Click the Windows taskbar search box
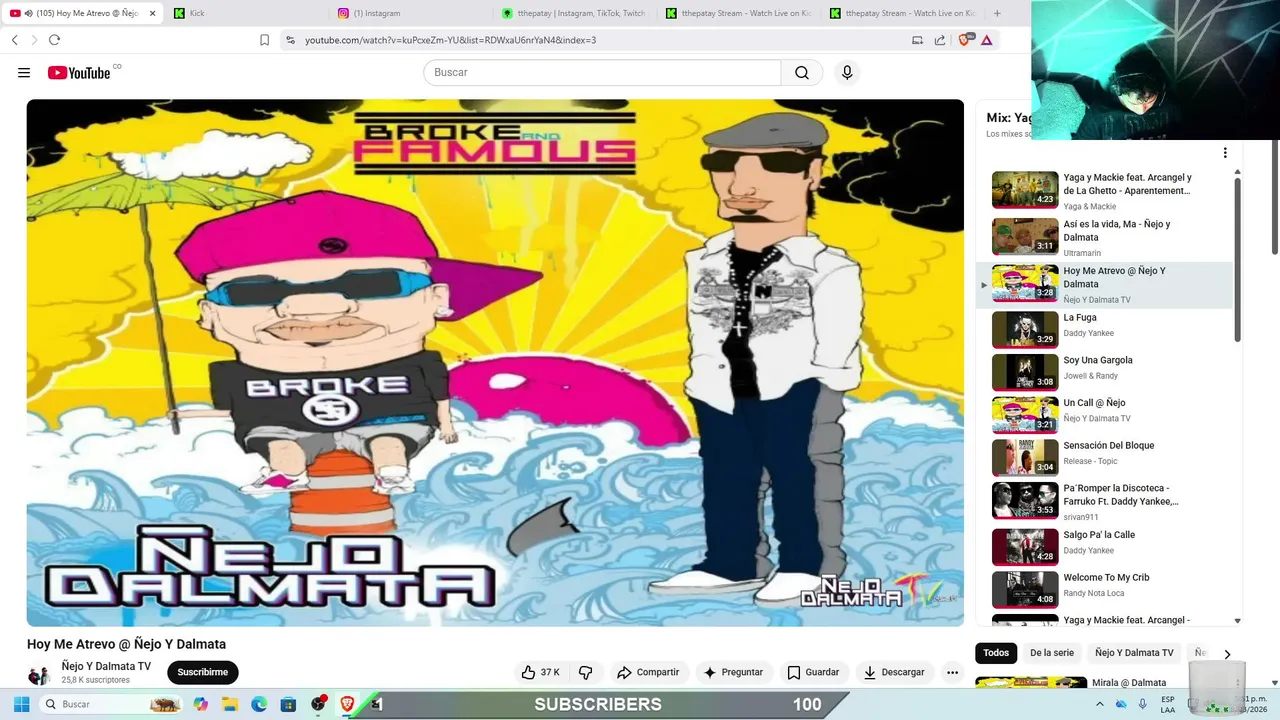1280x720 pixels. [x=111, y=704]
